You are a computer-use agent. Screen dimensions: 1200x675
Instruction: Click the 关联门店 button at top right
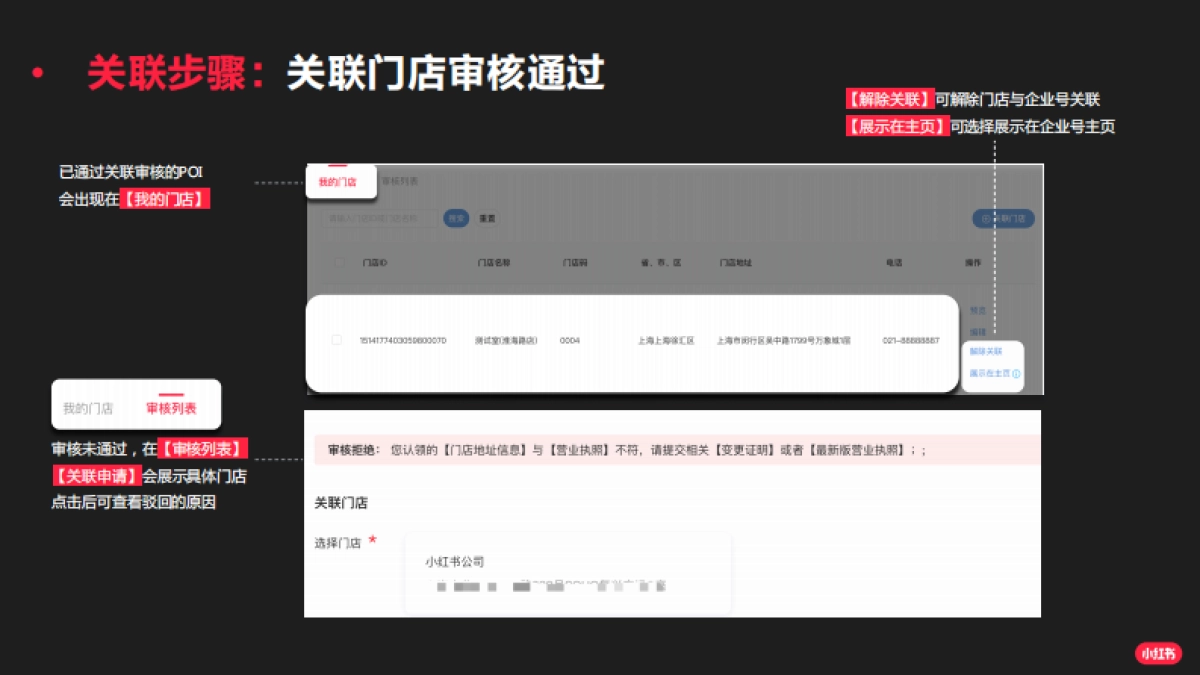[1000, 217]
